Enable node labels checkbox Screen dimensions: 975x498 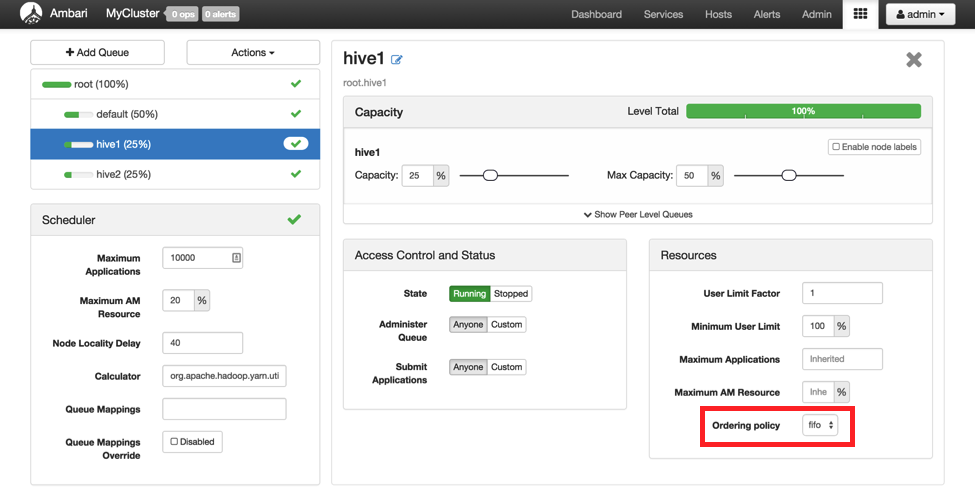(874, 147)
